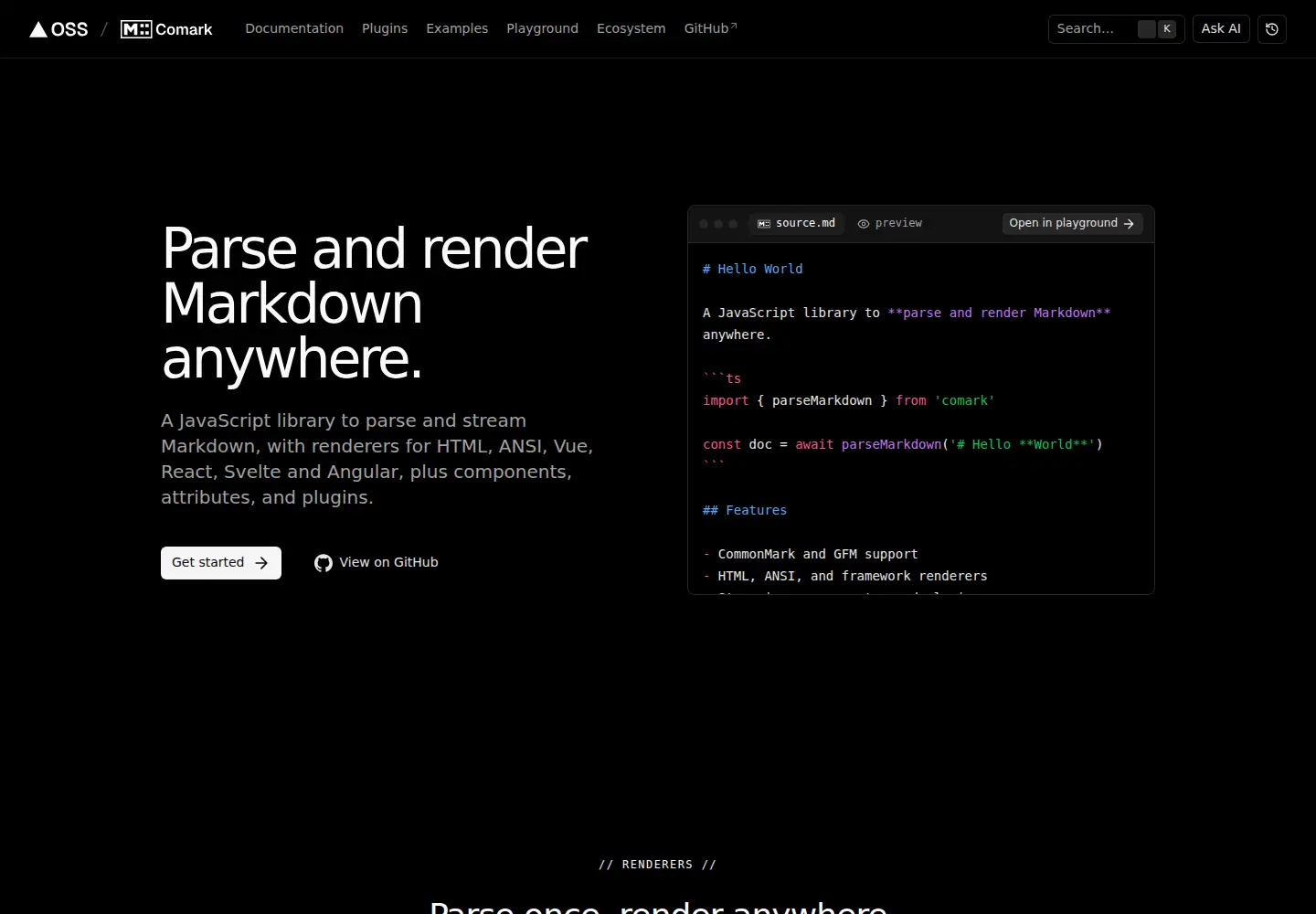Click the Open in playground button
The width and height of the screenshot is (1316, 914).
click(x=1072, y=223)
